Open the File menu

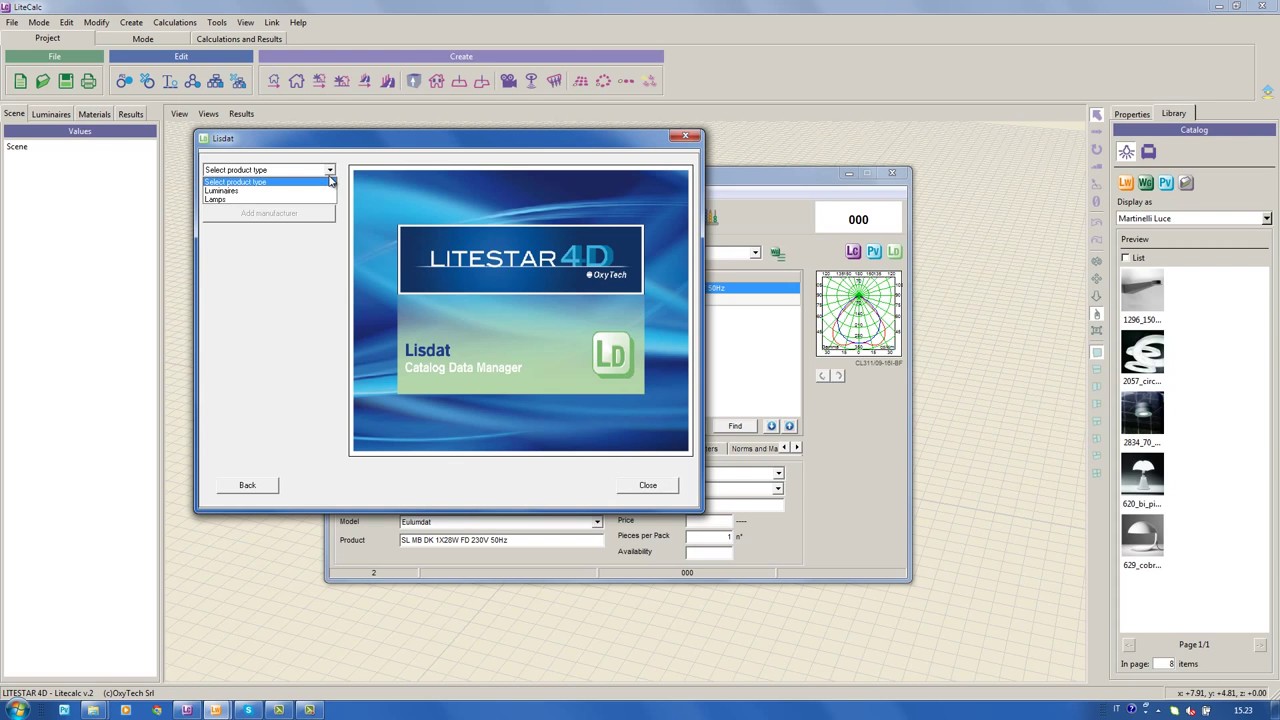[12, 22]
